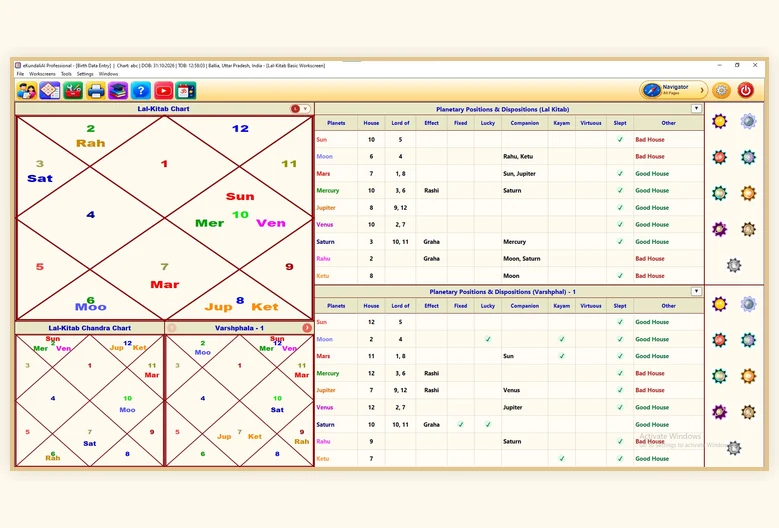The height and width of the screenshot is (528, 779).
Task: Open the red toolbox tools icon
Action: pos(73,90)
